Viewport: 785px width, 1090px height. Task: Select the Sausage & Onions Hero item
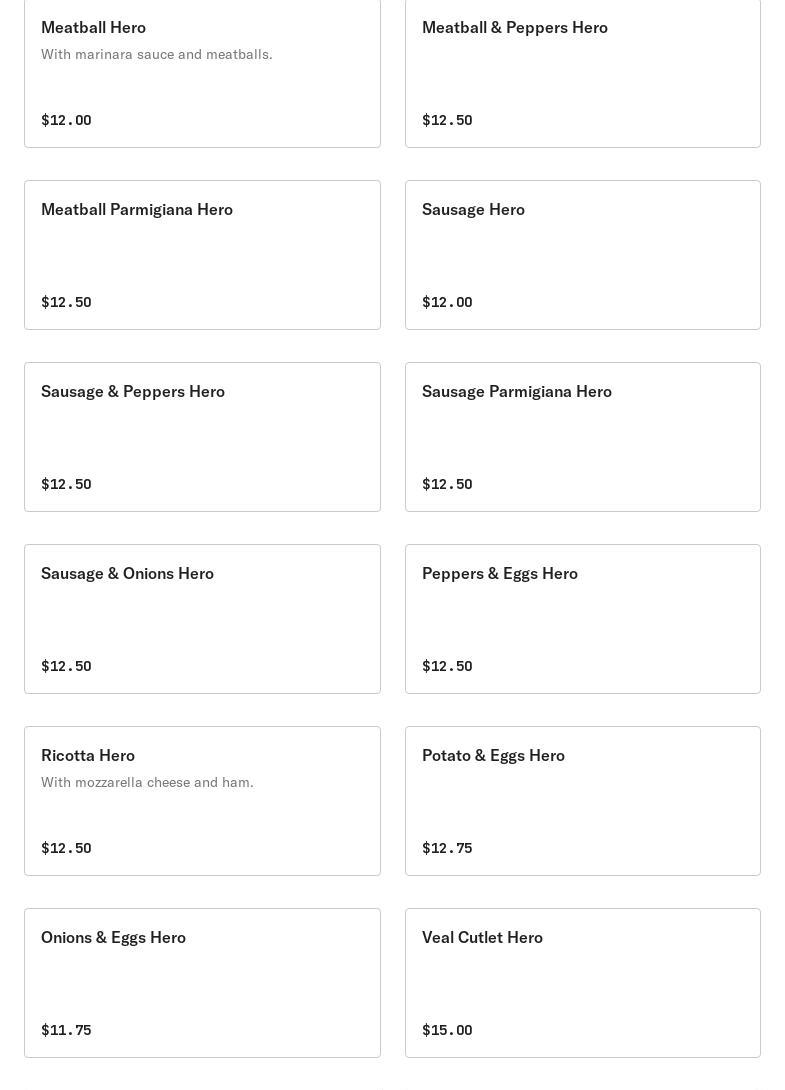tap(127, 573)
